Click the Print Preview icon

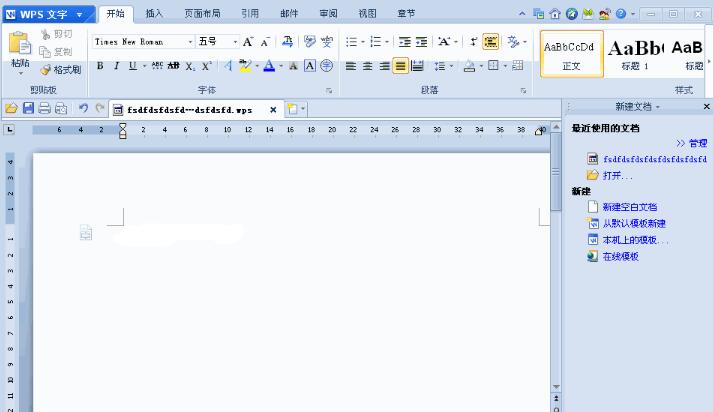(x=61, y=108)
